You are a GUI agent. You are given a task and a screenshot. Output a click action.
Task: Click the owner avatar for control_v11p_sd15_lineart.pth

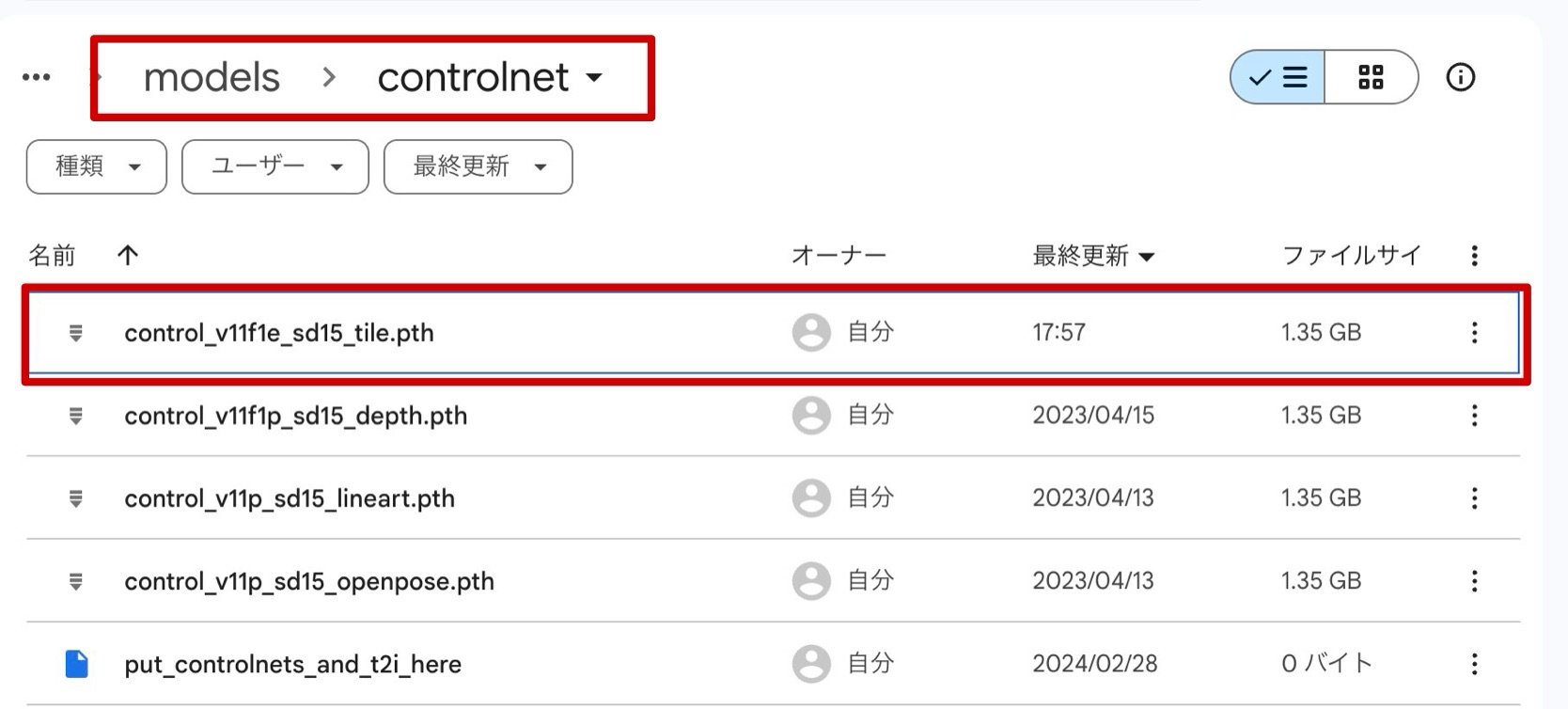810,497
